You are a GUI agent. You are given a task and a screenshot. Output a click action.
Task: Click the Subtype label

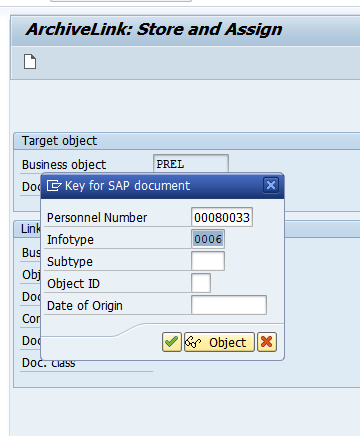click(70, 262)
